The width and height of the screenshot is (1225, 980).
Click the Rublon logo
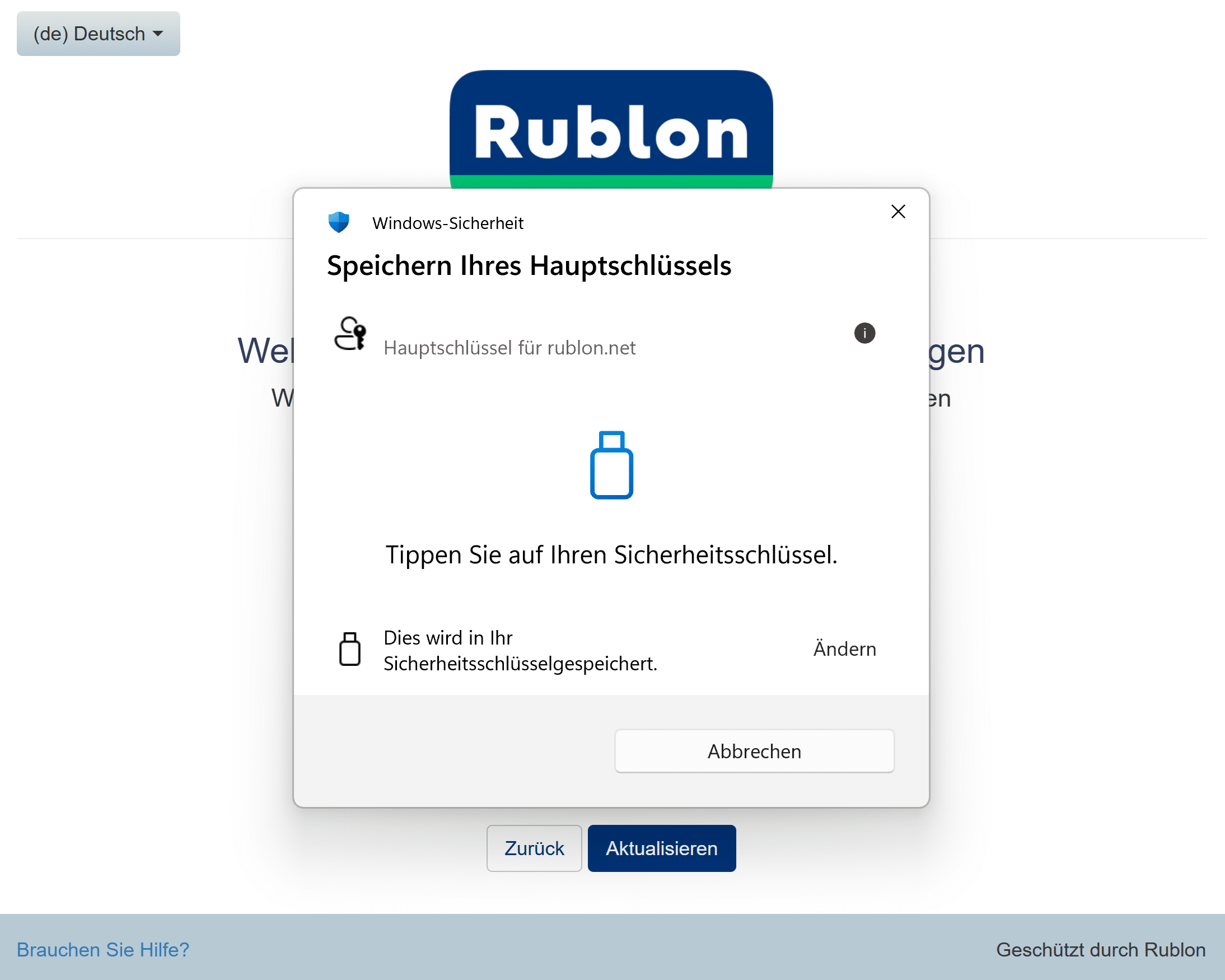point(611,128)
